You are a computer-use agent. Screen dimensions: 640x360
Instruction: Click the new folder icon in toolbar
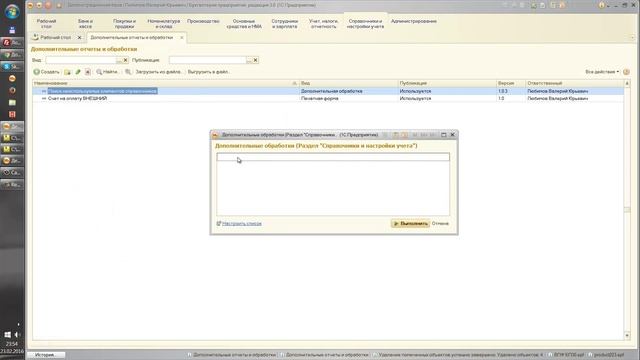click(x=67, y=72)
